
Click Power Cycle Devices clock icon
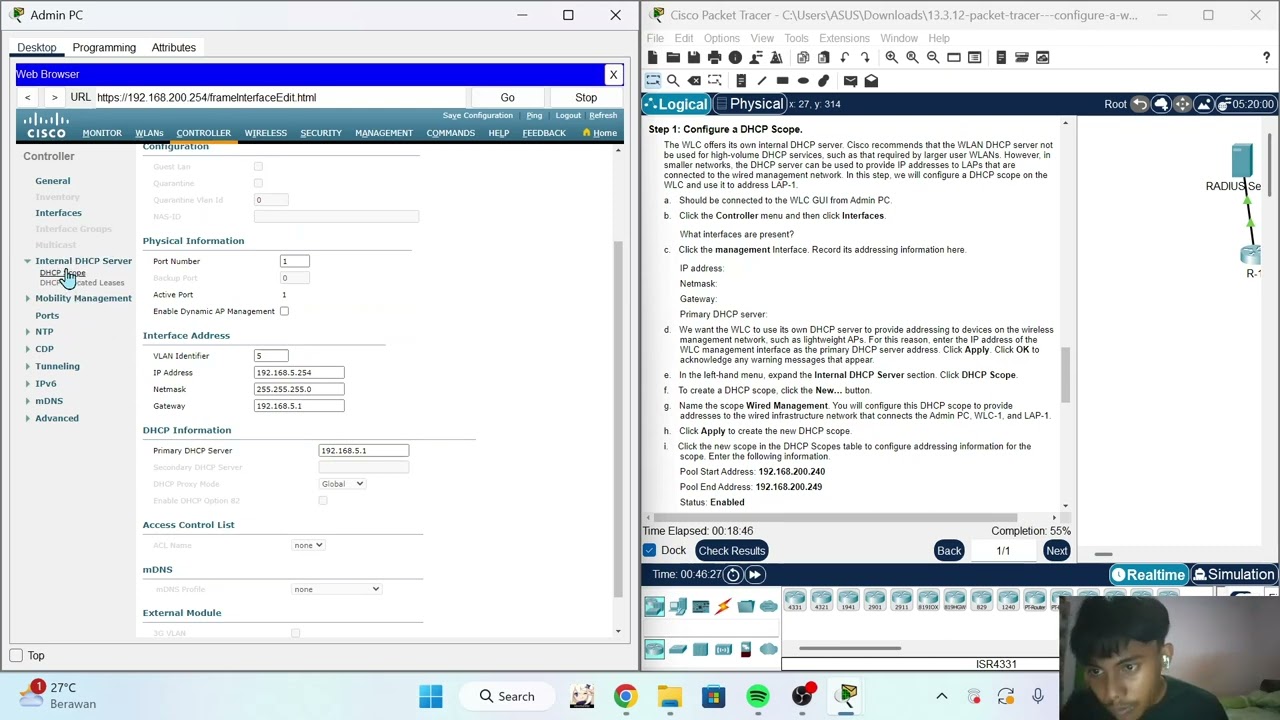tap(733, 575)
